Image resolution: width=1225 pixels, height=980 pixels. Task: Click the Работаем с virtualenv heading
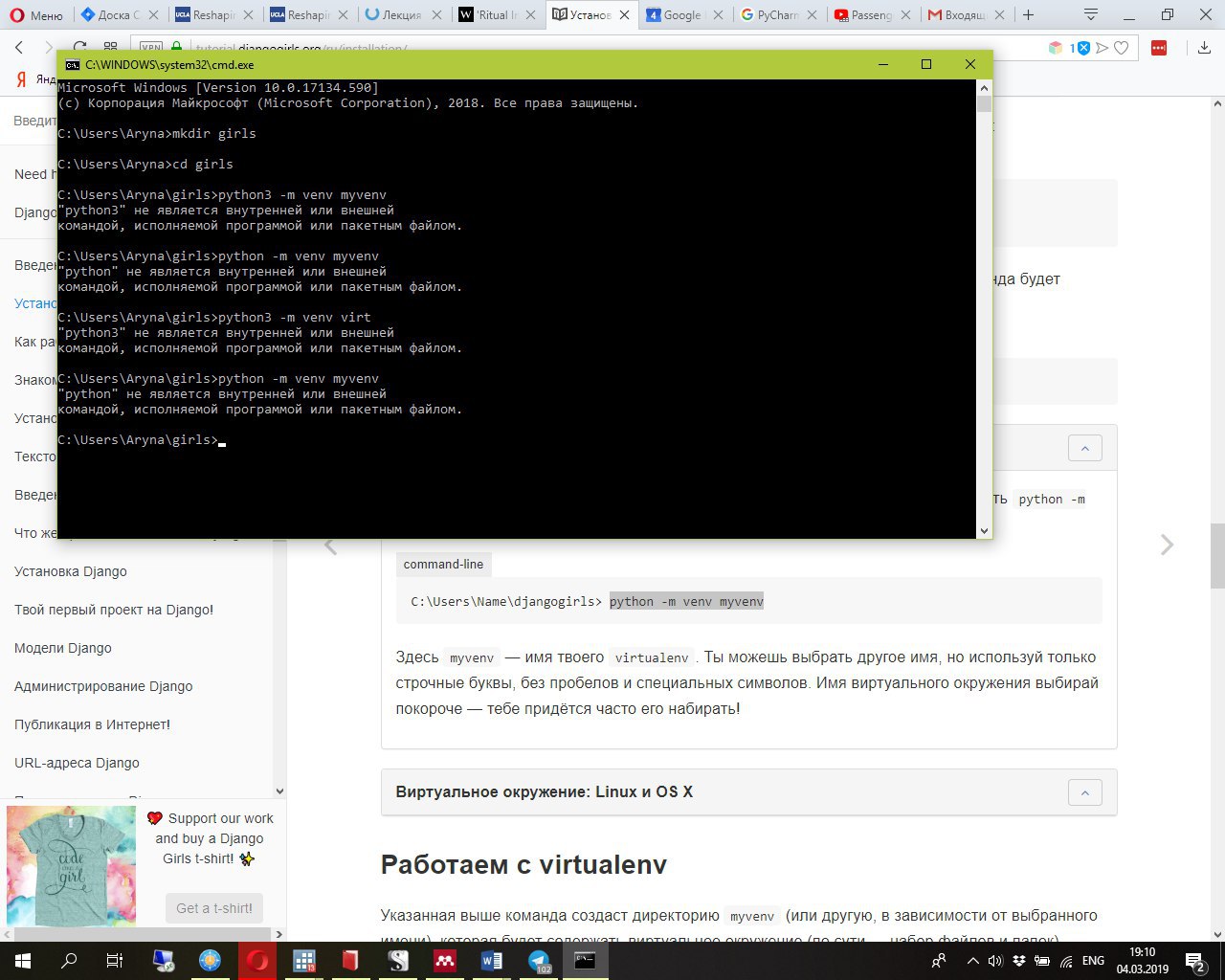523,864
